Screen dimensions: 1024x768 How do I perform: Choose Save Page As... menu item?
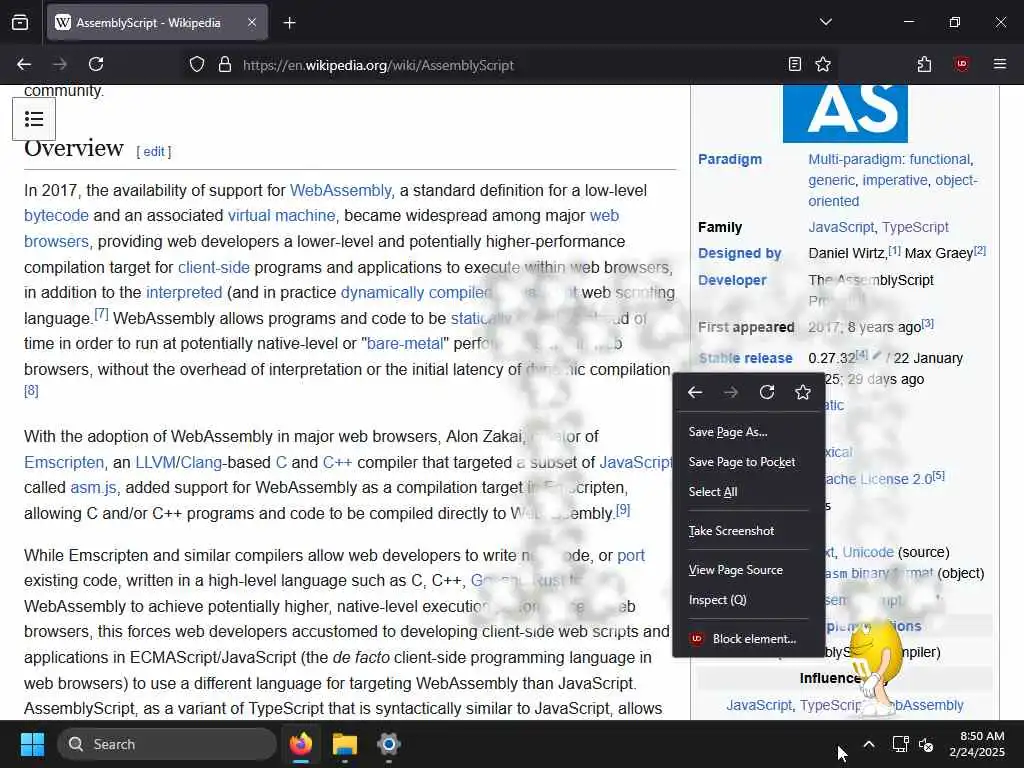pyautogui.click(x=748, y=432)
